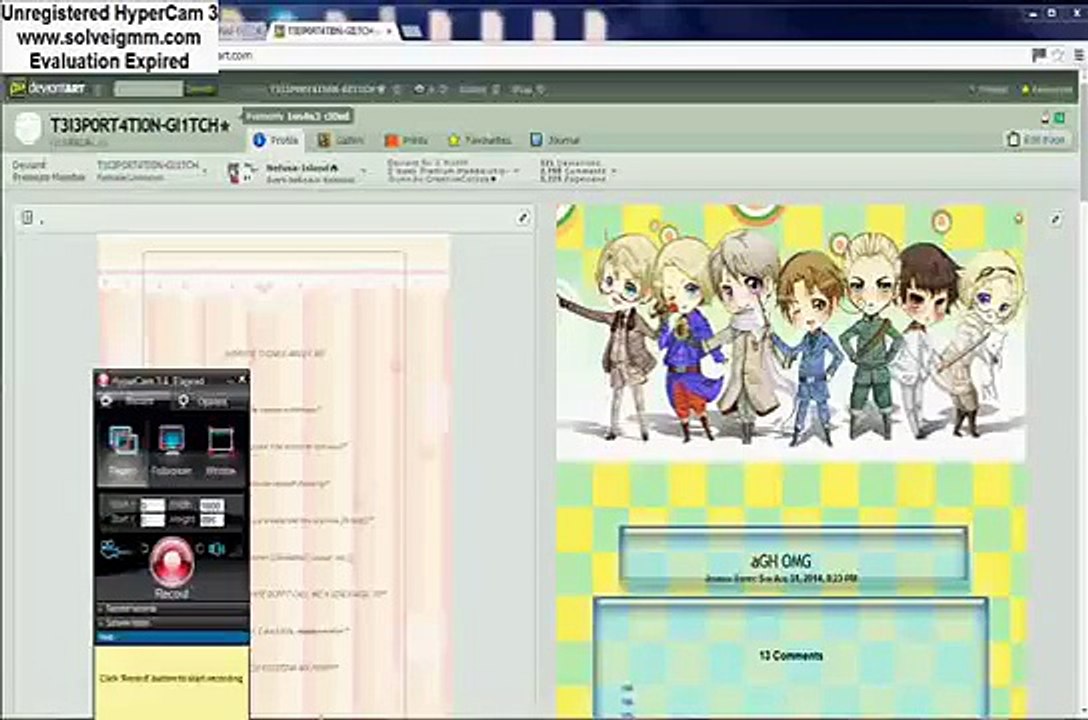1088x720 pixels.
Task: Open the Gallery tab
Action: click(341, 140)
